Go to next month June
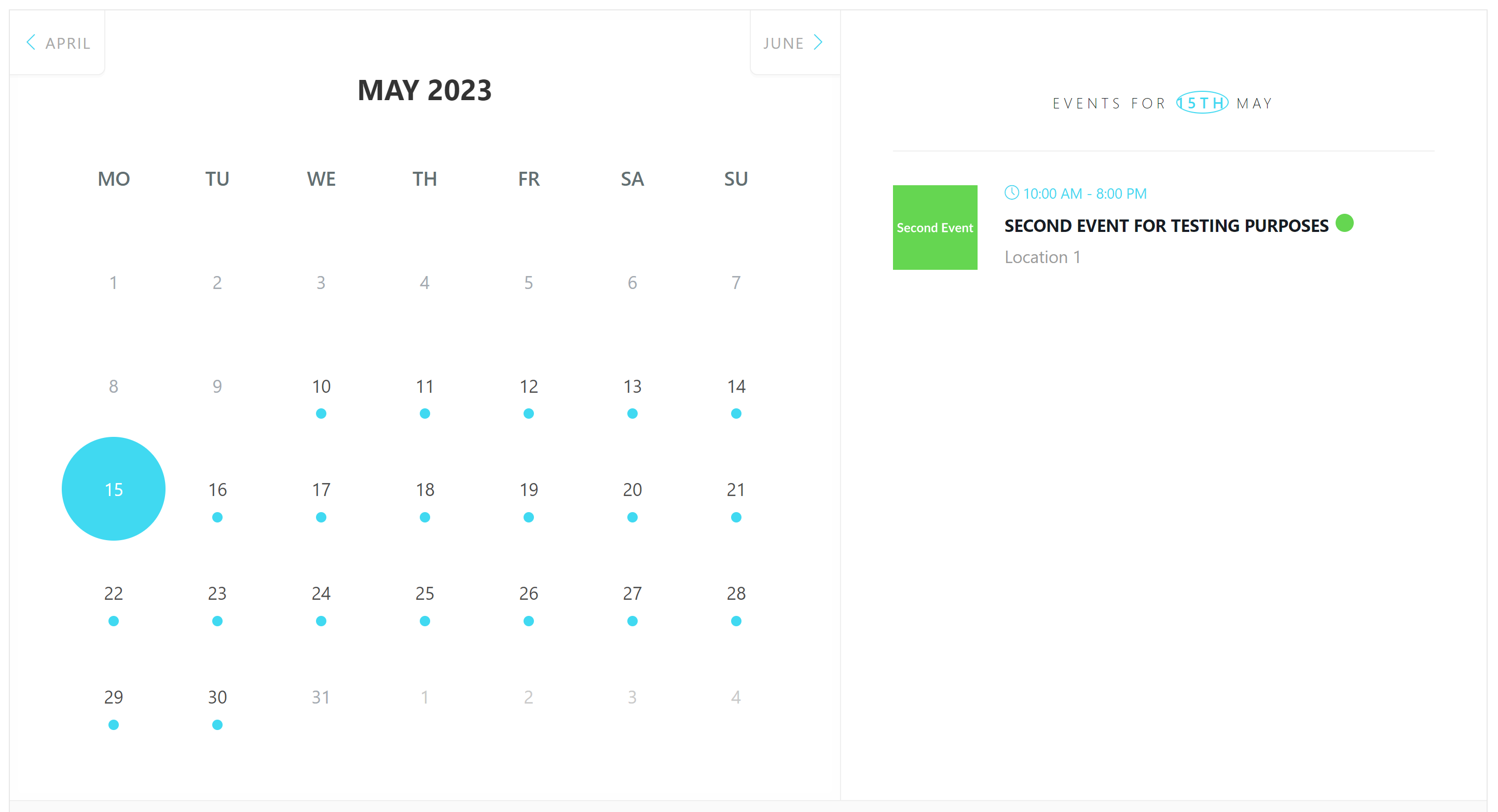Screen dimensions: 1498x812 794,43
